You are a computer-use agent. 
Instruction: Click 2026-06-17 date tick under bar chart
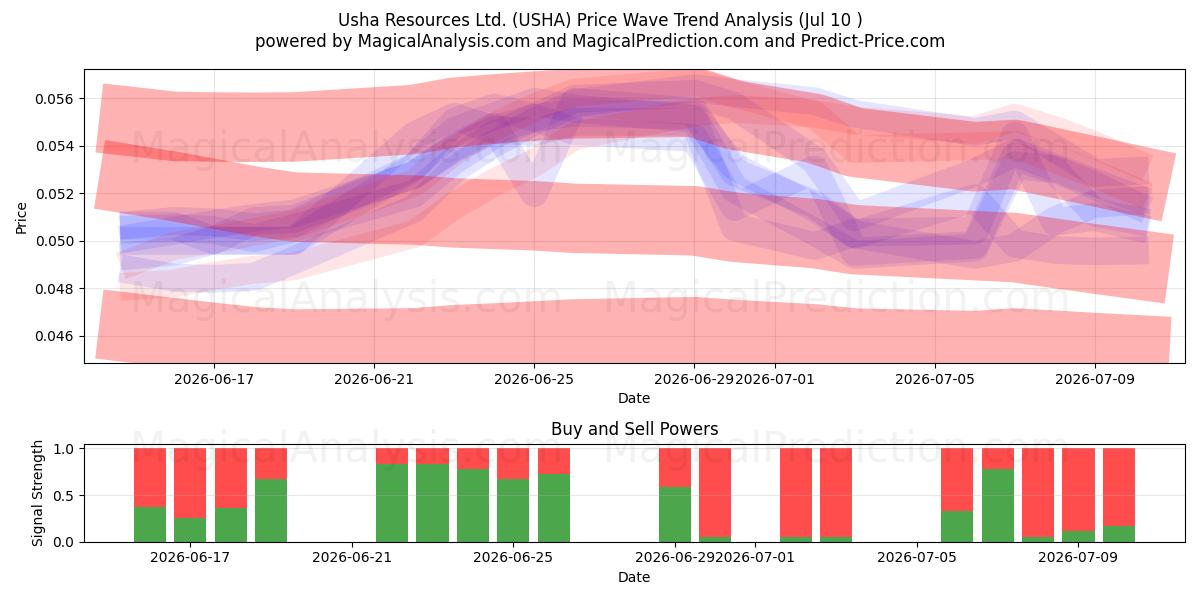coord(190,558)
